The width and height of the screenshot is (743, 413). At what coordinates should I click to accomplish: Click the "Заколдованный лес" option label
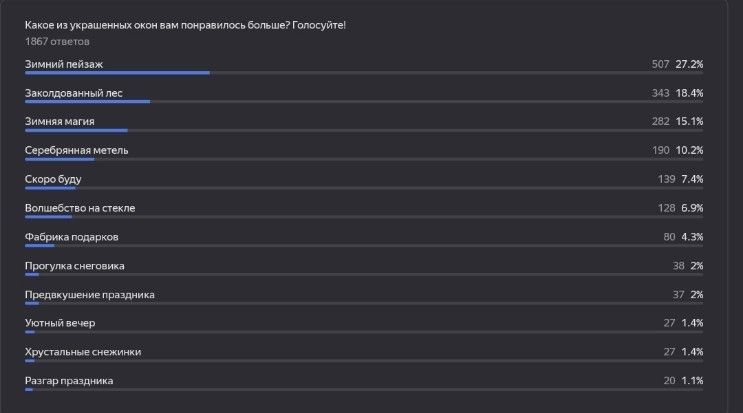point(73,93)
